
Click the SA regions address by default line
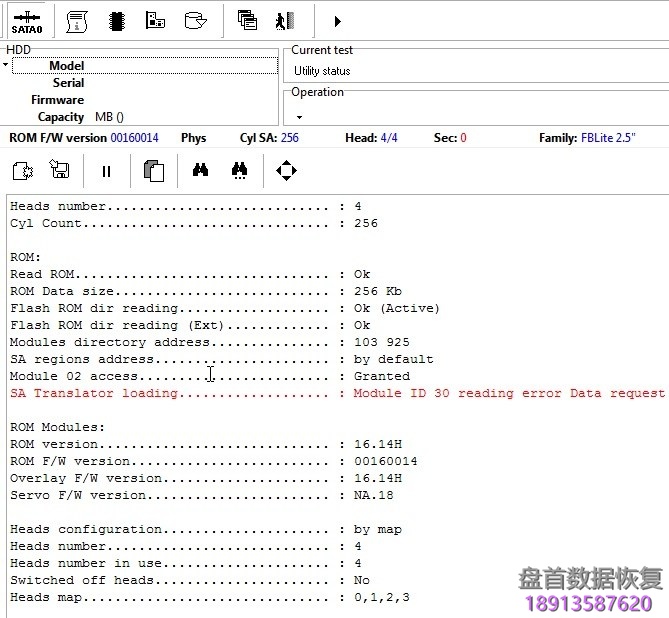tap(222, 359)
